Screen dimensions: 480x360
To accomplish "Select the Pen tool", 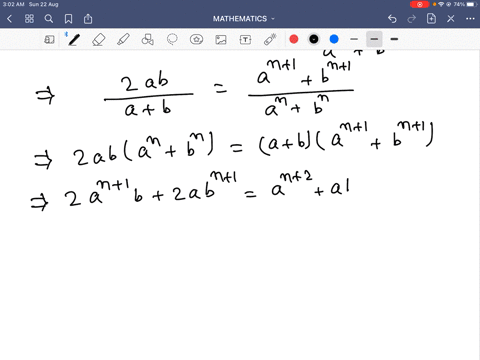I will coord(73,39).
